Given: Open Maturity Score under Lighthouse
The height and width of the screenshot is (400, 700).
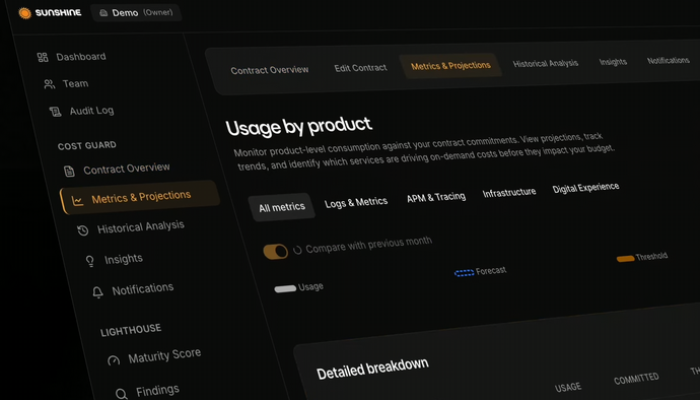Looking at the screenshot, I should tap(164, 356).
